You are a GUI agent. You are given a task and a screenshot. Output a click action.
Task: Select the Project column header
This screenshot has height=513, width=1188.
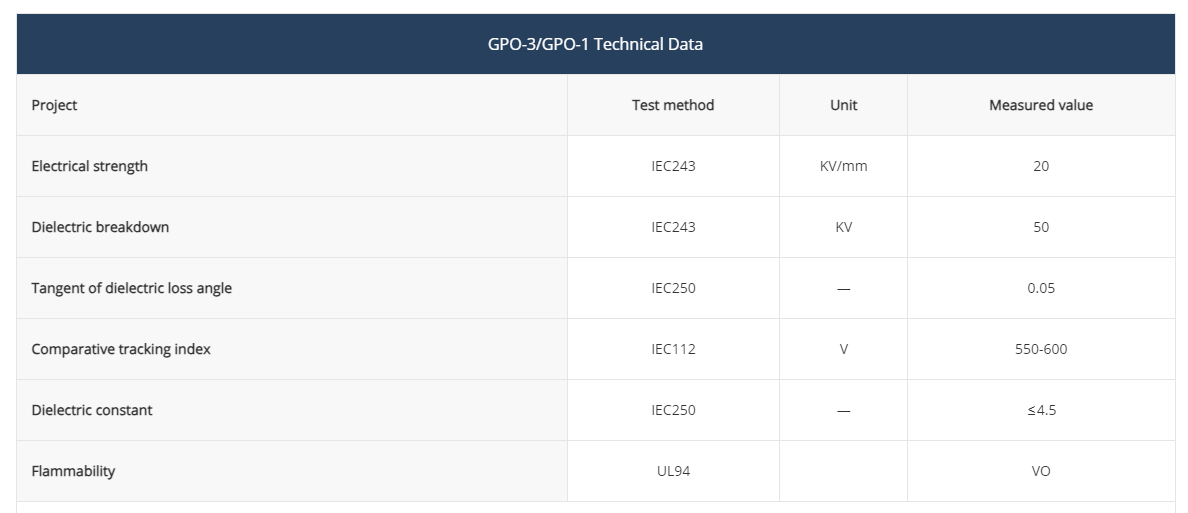click(x=54, y=105)
